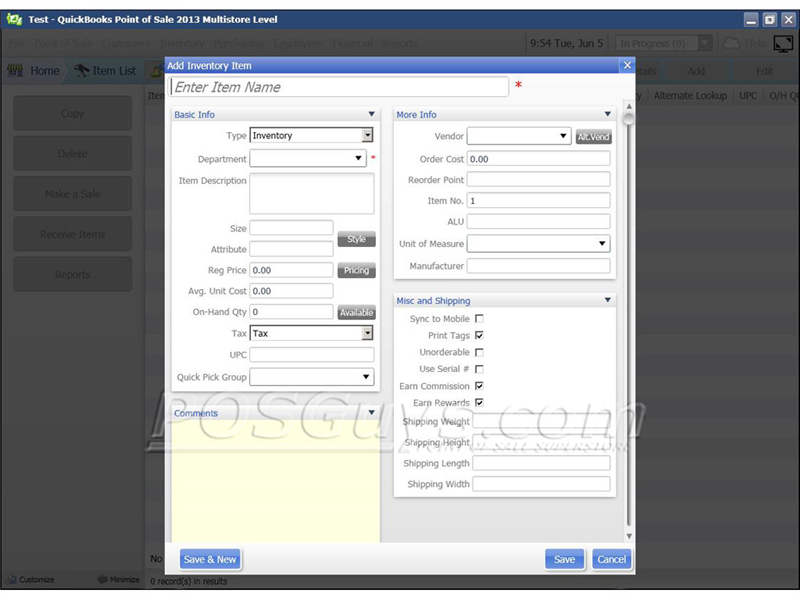Click the Item Description text box
800x600 pixels.
(312, 193)
